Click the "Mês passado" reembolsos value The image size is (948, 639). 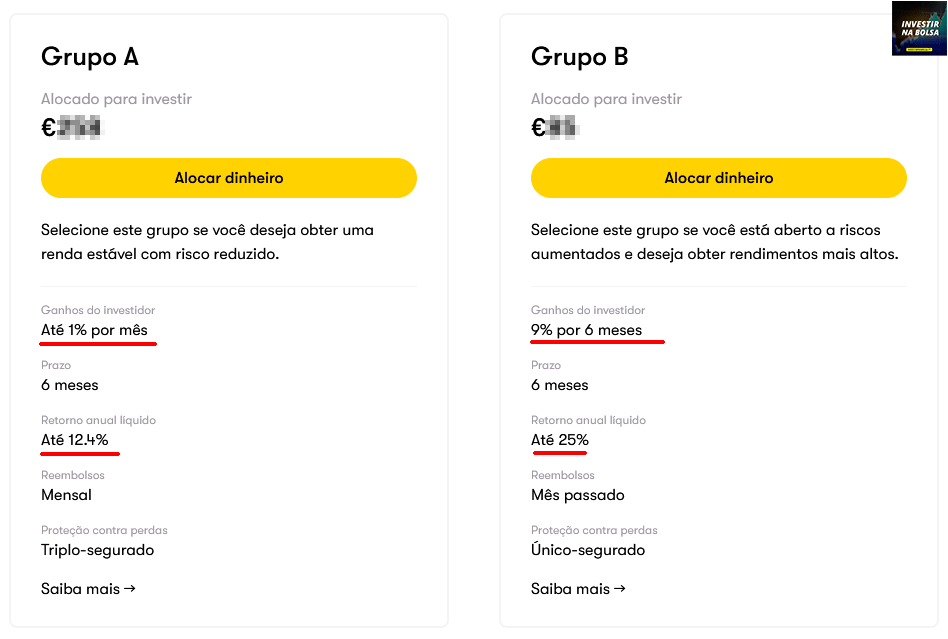(578, 495)
